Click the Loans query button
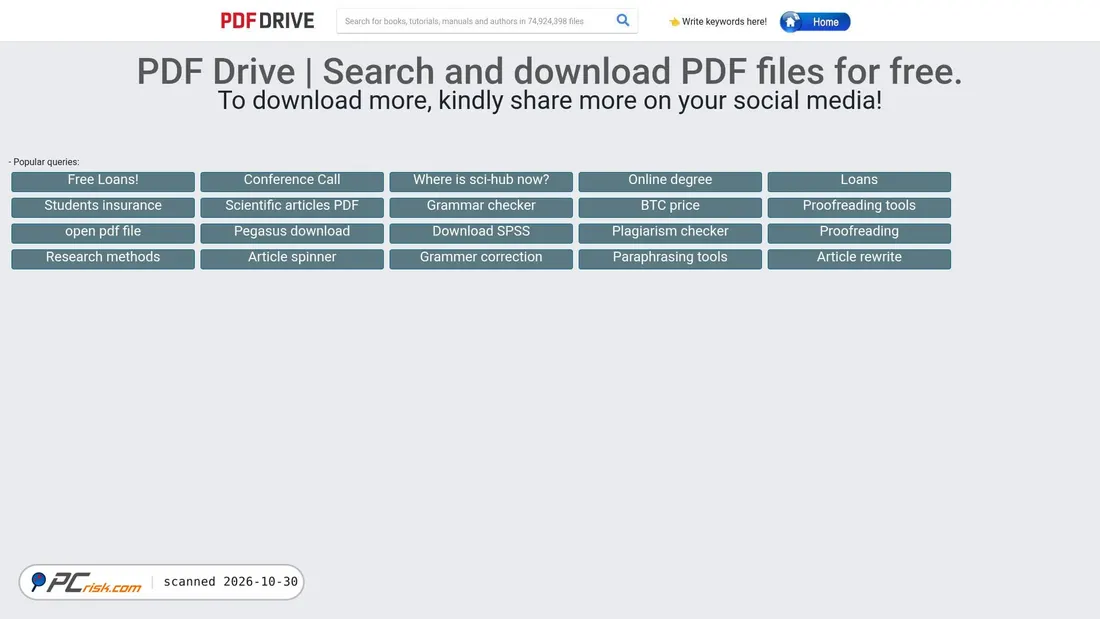The image size is (1100, 619). 859,181
